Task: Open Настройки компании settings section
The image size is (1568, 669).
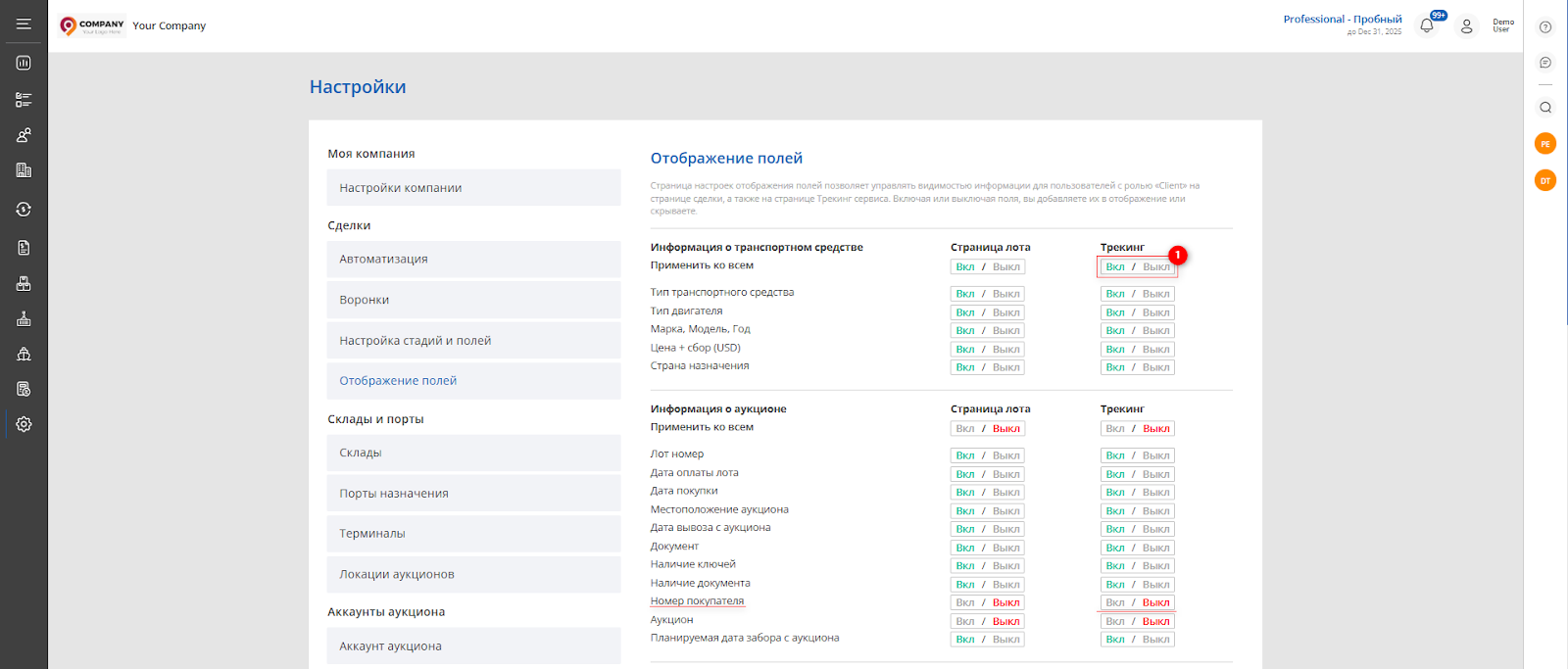Action: pyautogui.click(x=473, y=188)
